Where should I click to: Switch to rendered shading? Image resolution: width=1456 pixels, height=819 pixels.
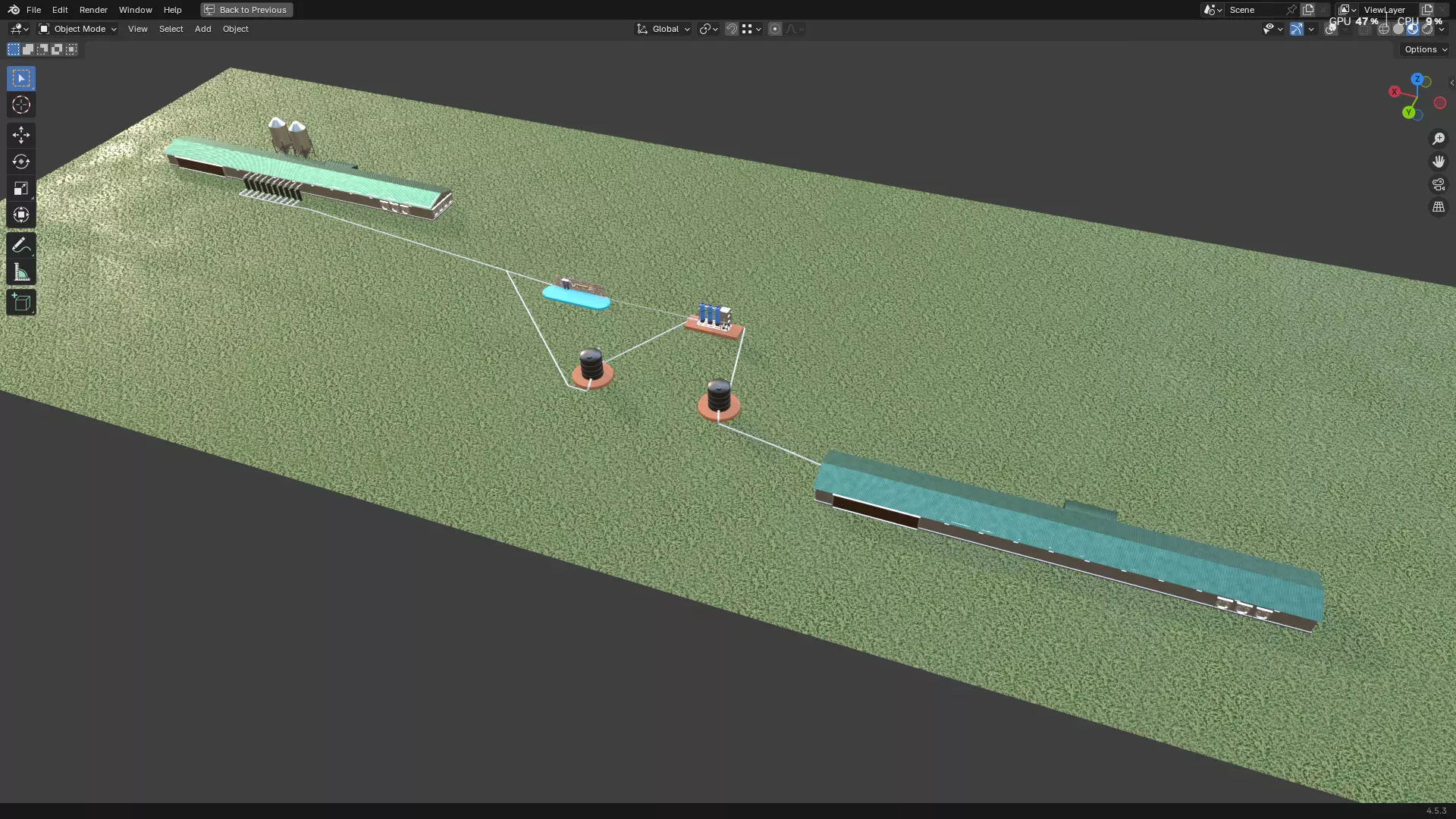1427,29
